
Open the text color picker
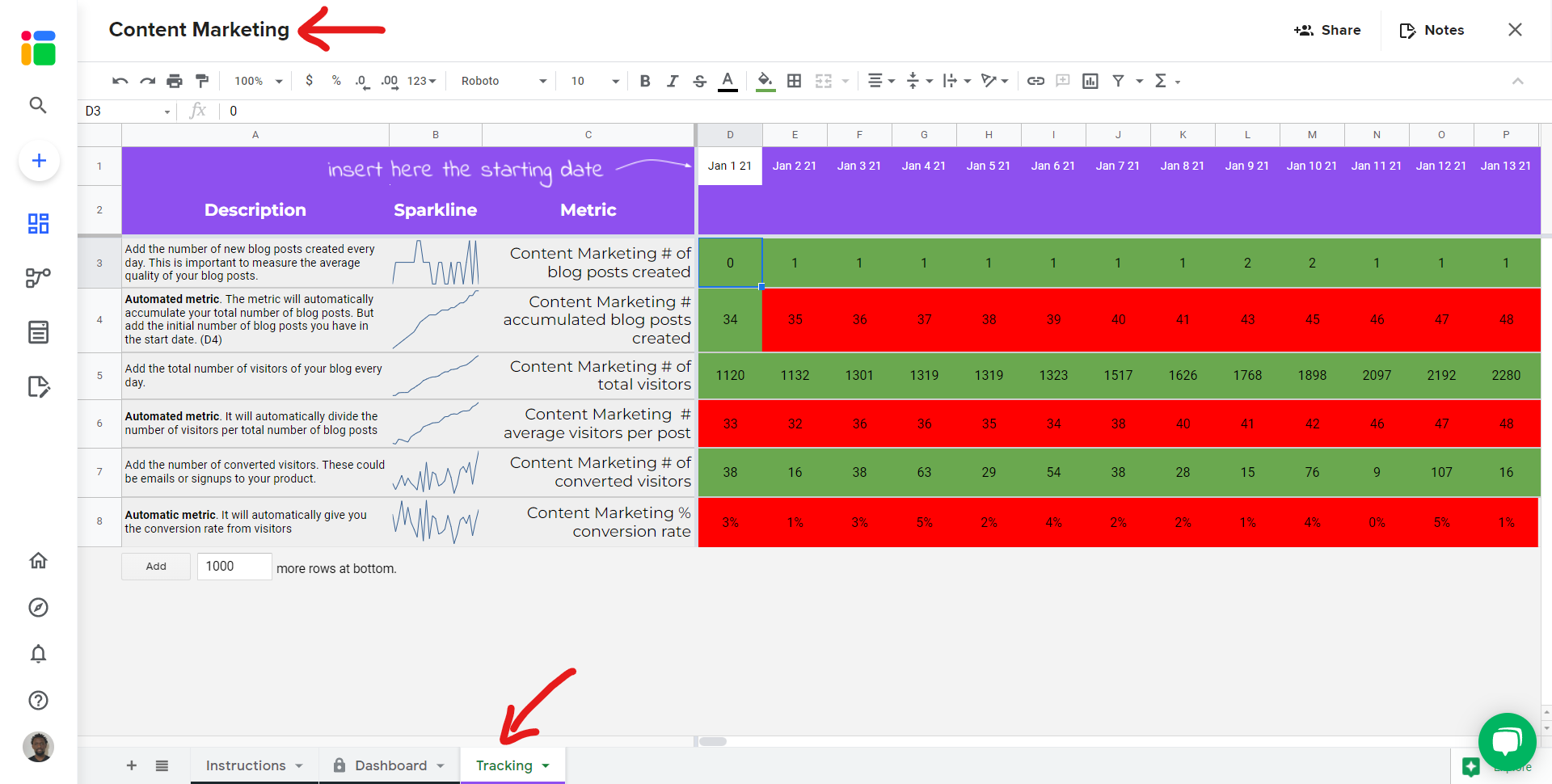pyautogui.click(x=727, y=81)
